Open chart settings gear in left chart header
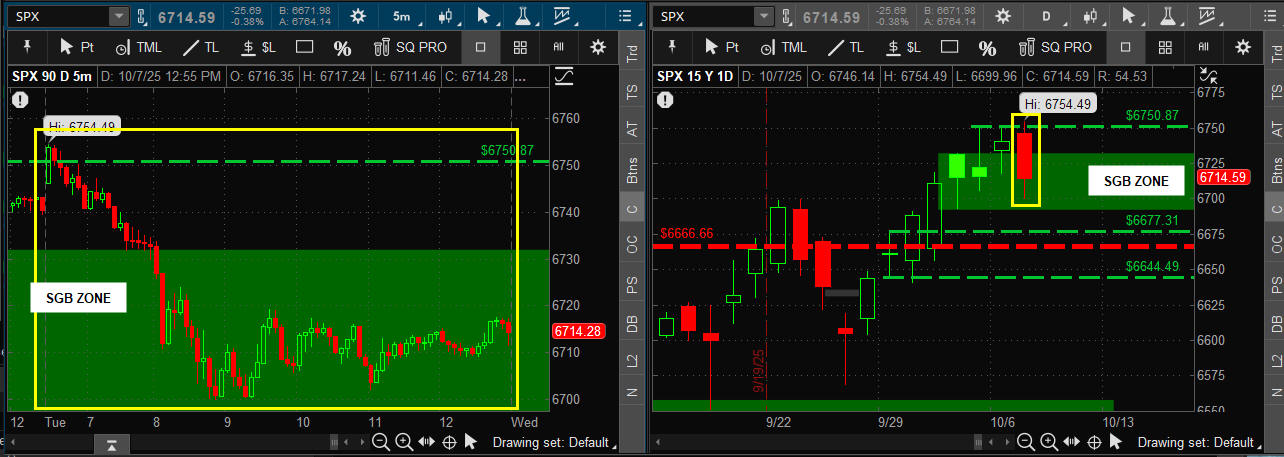The height and width of the screenshot is (457, 1284). (x=358, y=16)
